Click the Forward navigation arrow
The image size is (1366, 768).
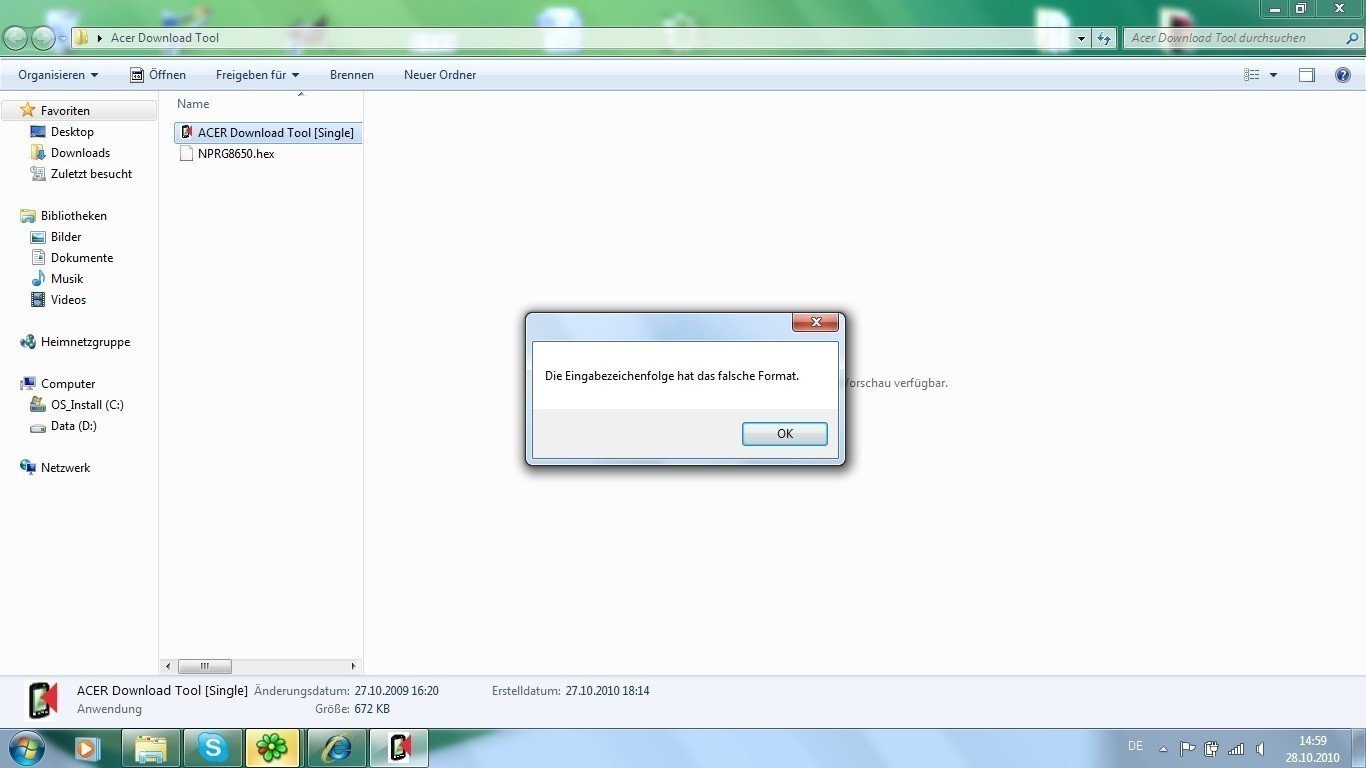coord(43,38)
